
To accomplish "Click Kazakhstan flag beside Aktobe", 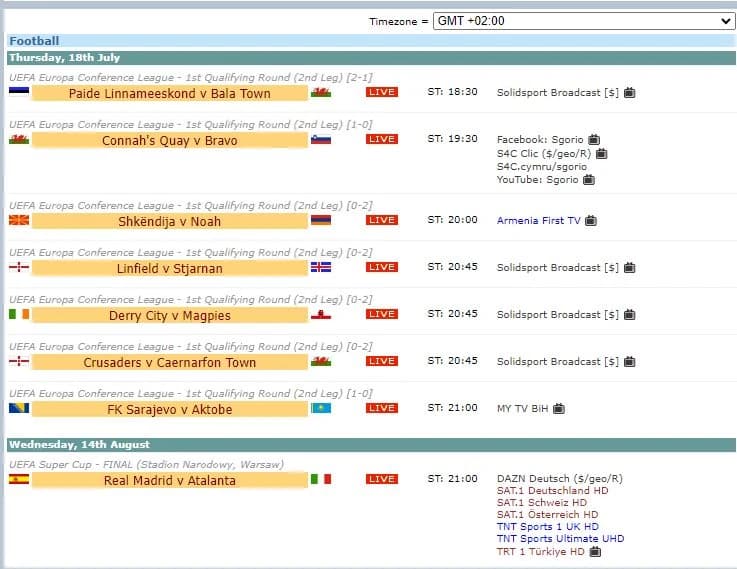I will pos(321,408).
